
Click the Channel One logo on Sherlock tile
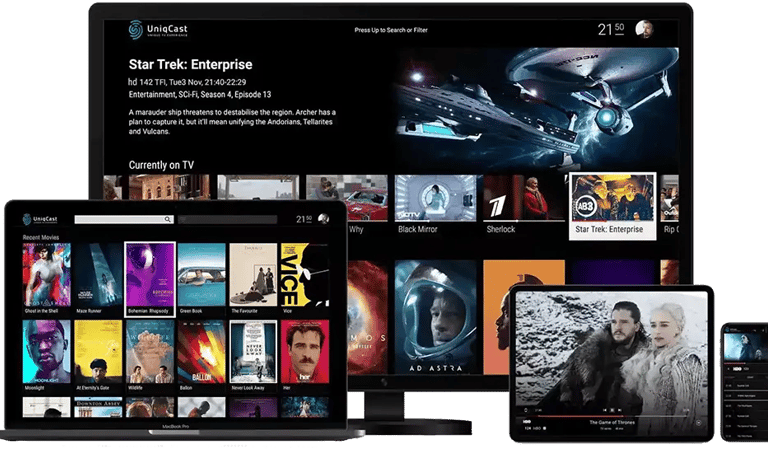[497, 206]
